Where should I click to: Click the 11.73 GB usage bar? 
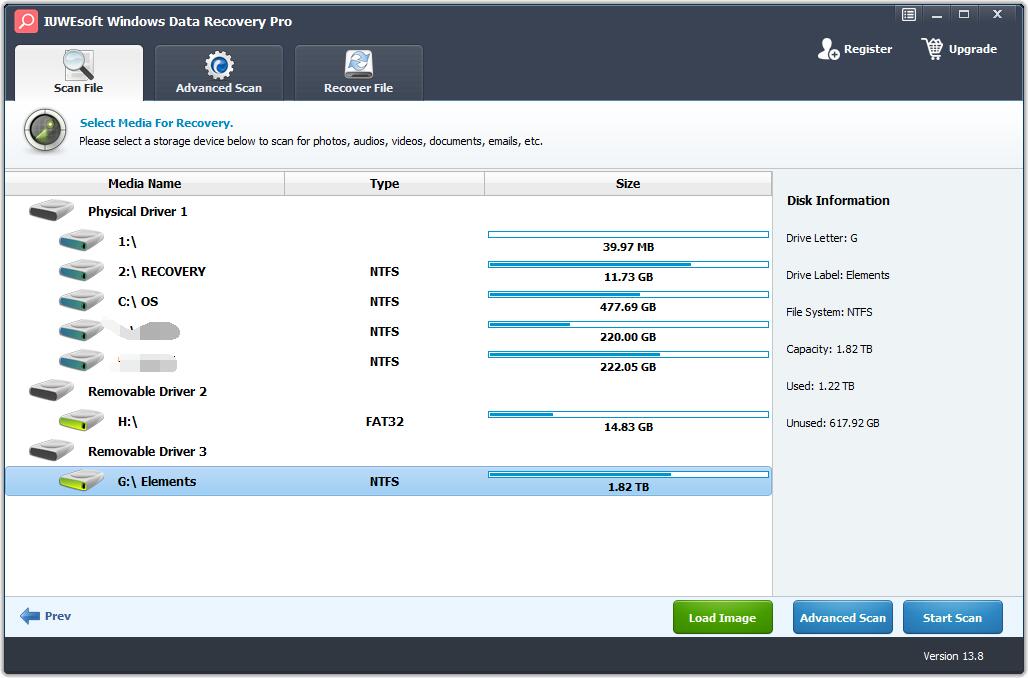(x=628, y=264)
